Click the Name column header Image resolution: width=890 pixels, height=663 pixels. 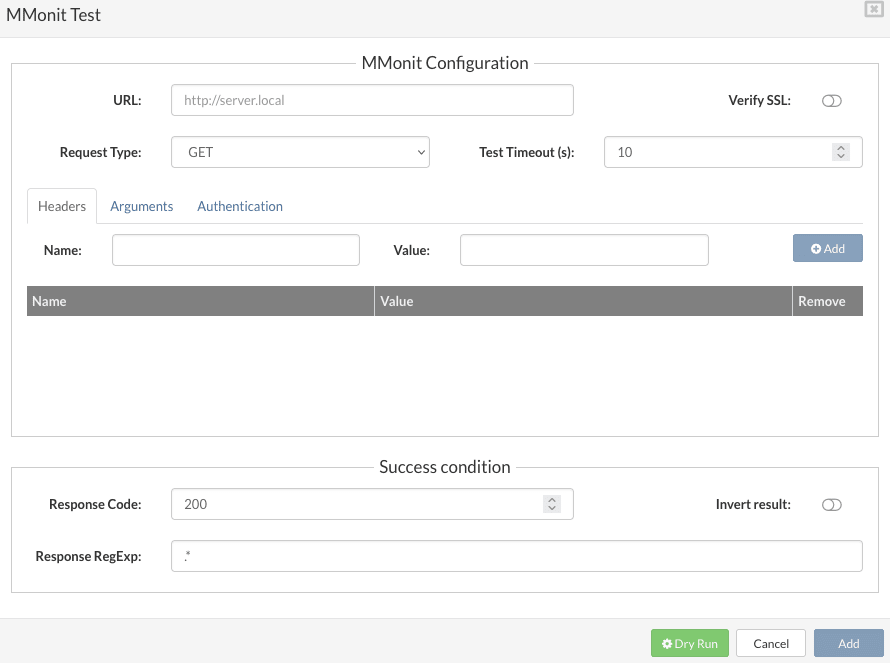point(200,301)
